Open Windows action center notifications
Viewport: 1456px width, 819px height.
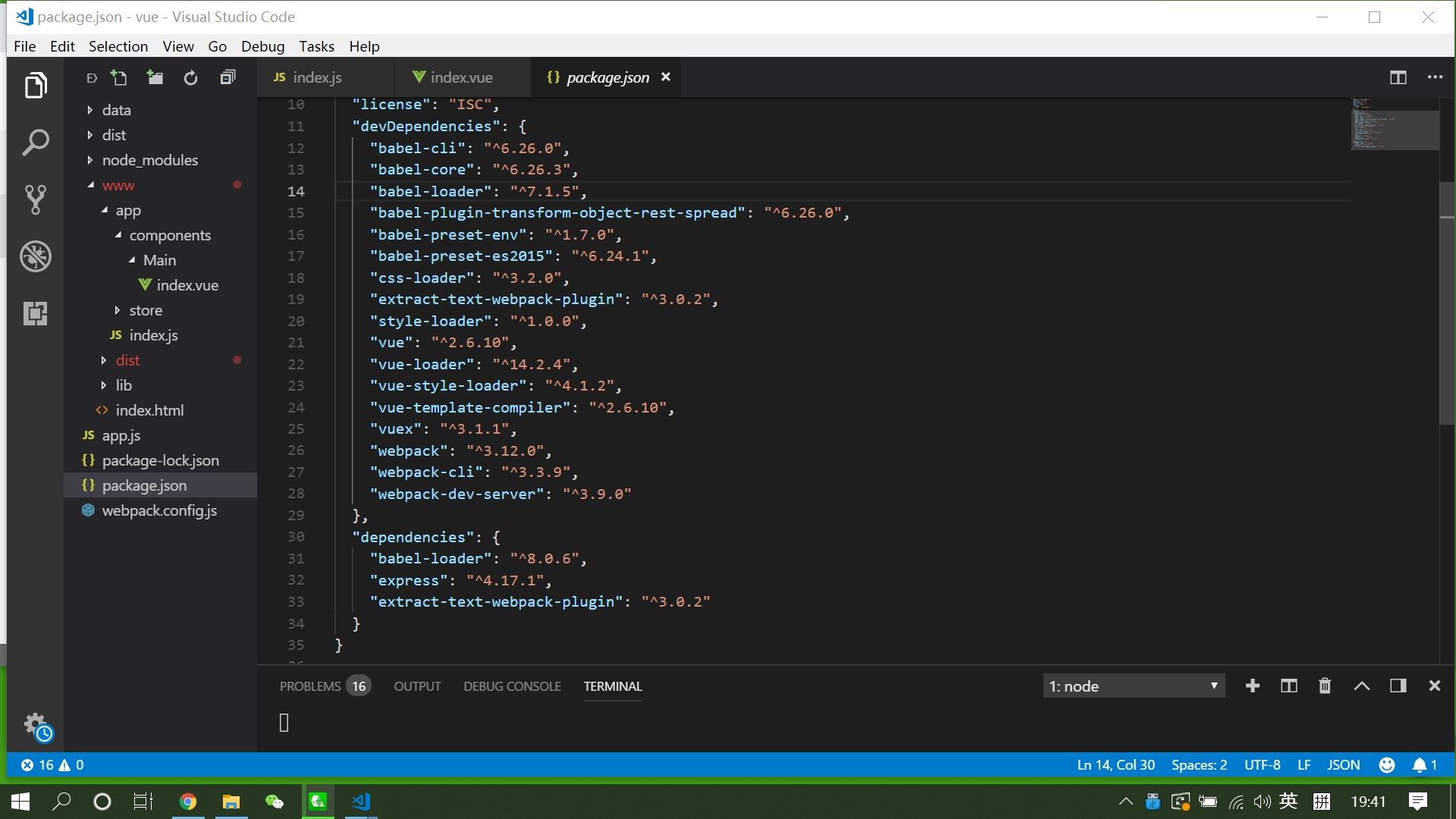[x=1417, y=802]
